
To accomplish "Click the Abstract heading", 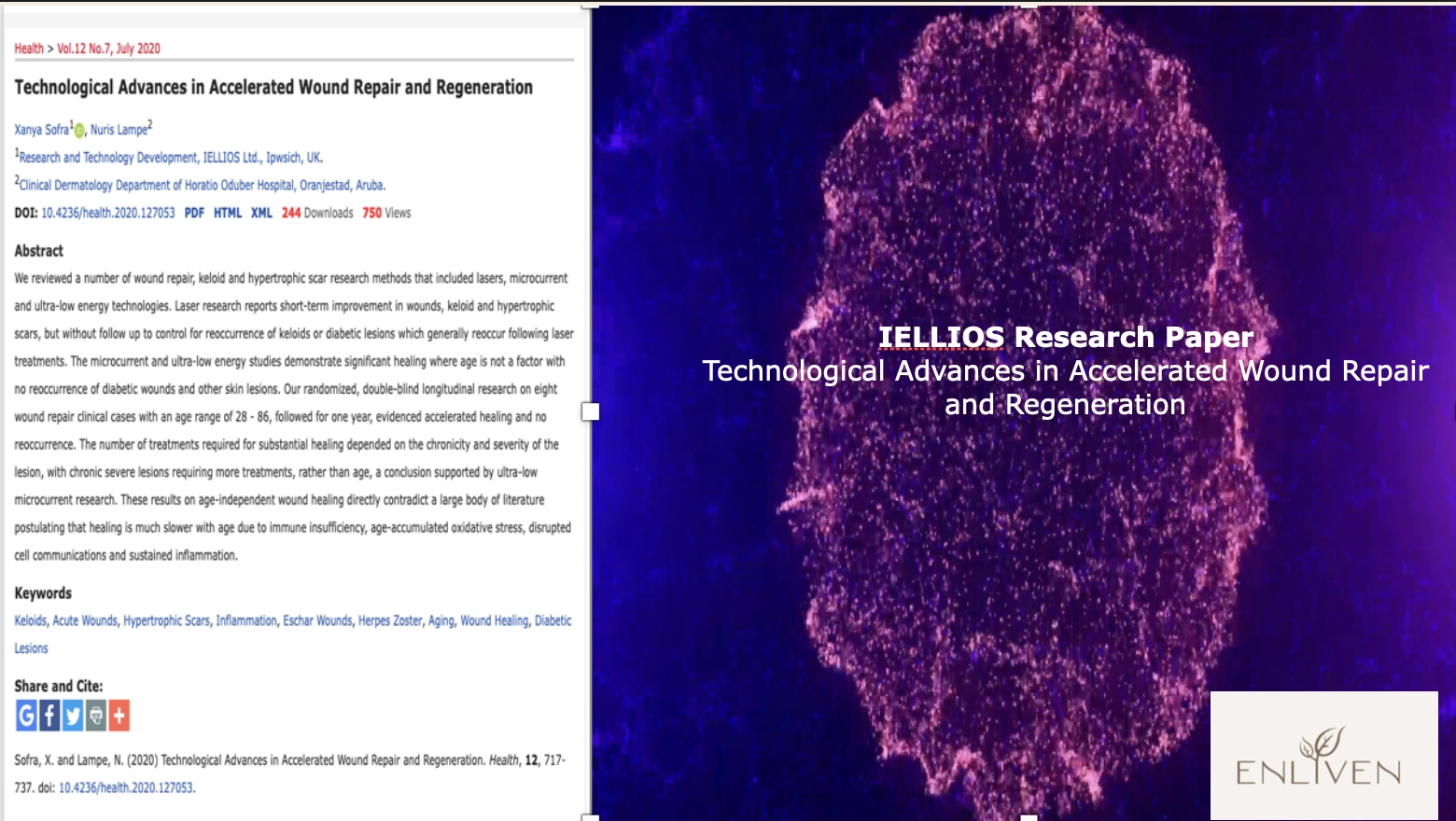I will pyautogui.click(x=38, y=251).
